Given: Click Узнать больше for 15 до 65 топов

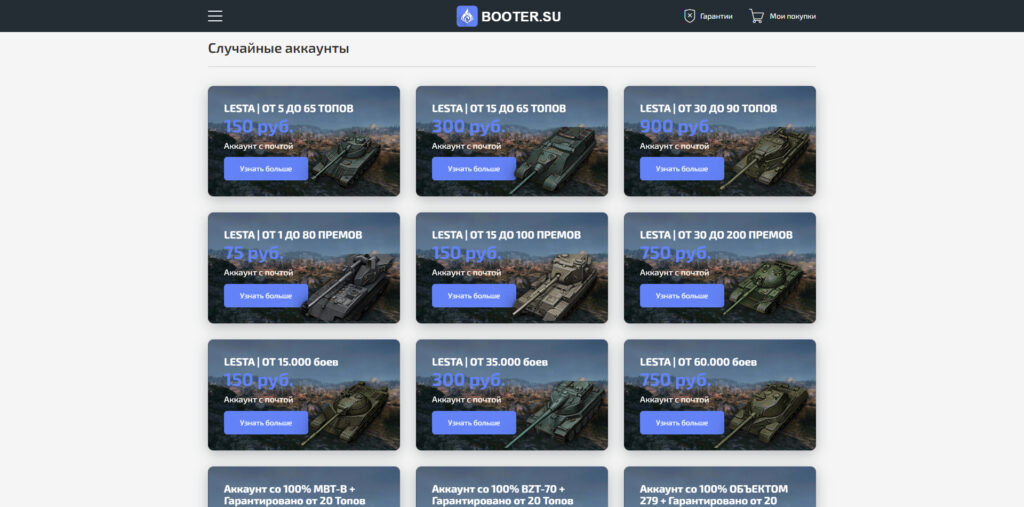Looking at the screenshot, I should pos(473,169).
